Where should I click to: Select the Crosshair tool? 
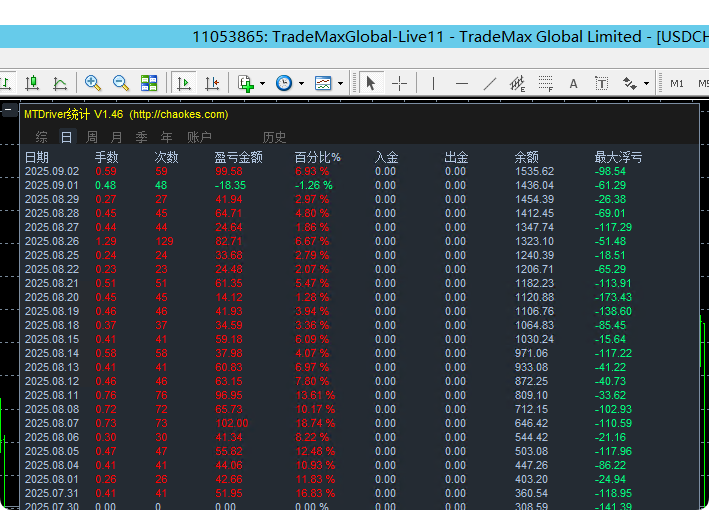point(399,83)
